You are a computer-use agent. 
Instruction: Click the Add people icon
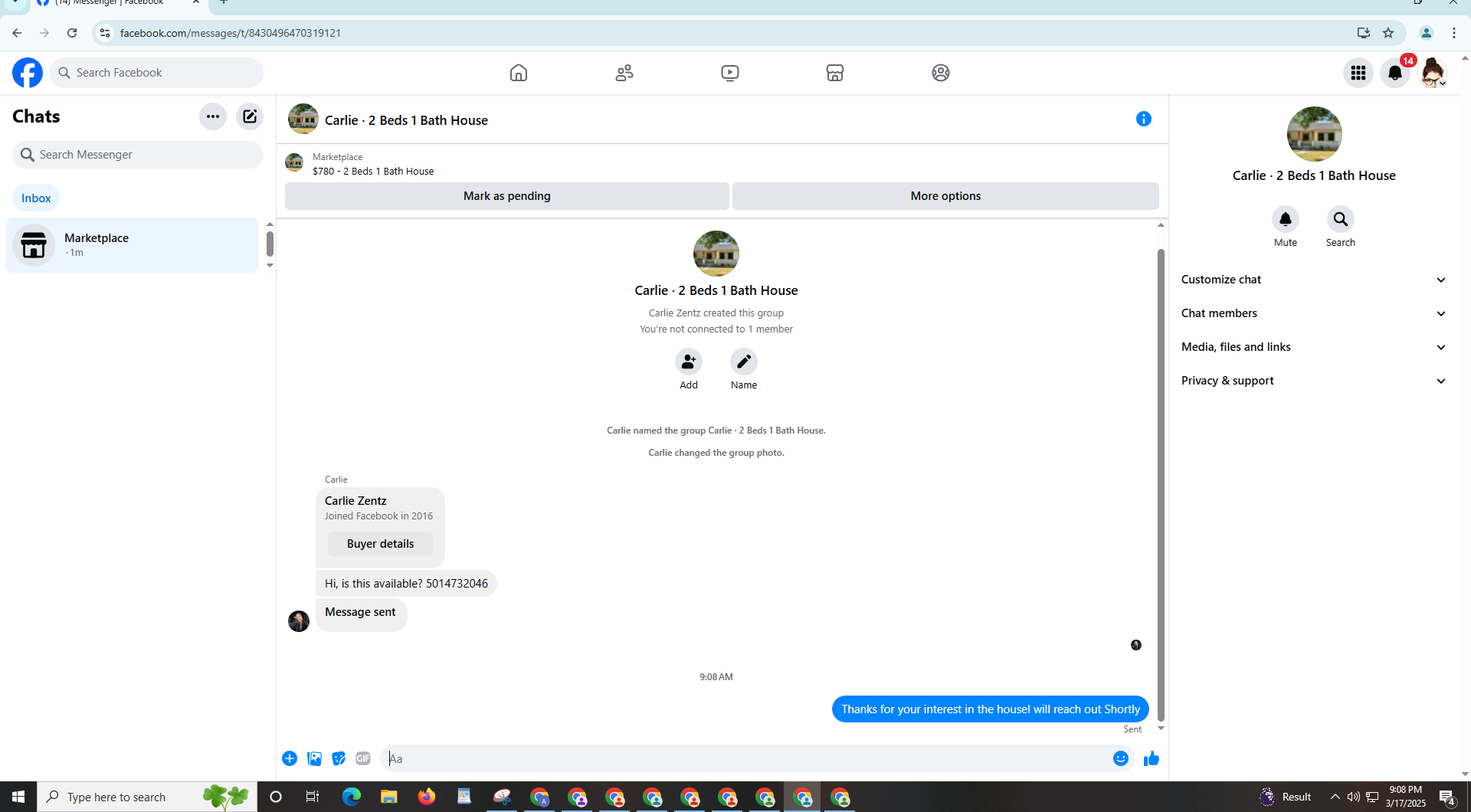tap(689, 362)
